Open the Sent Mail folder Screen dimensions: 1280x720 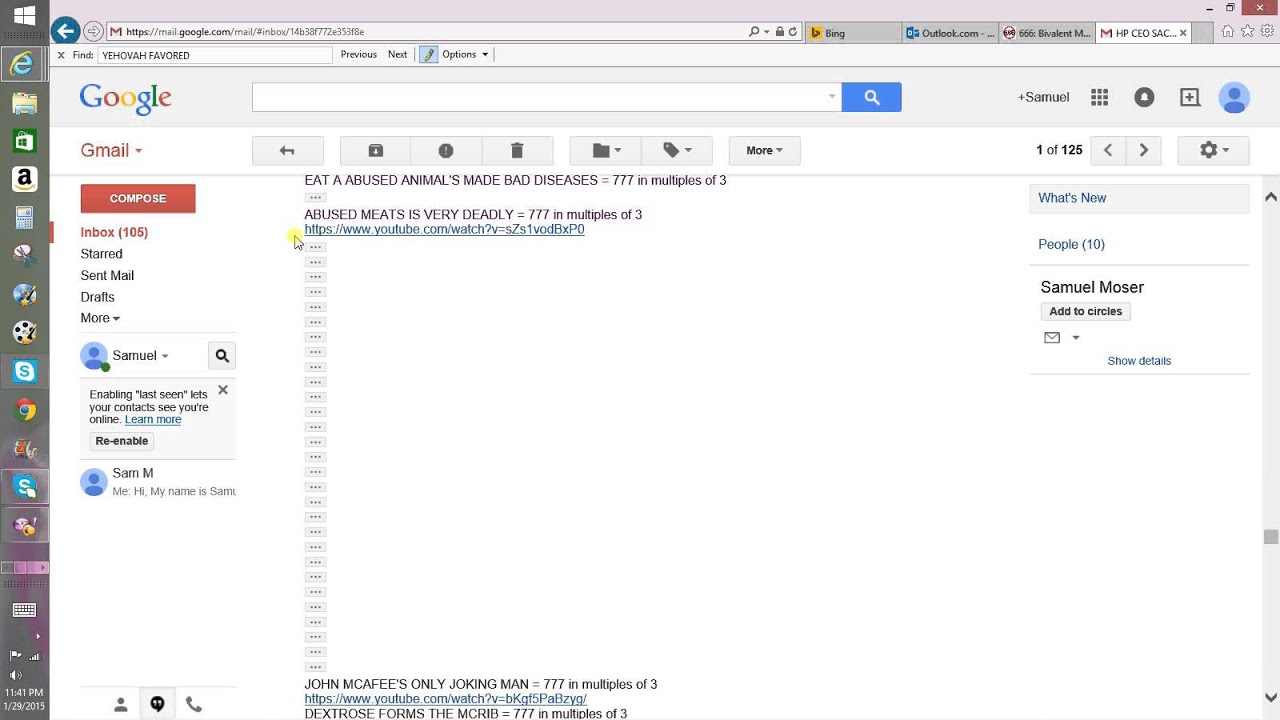tap(107, 275)
